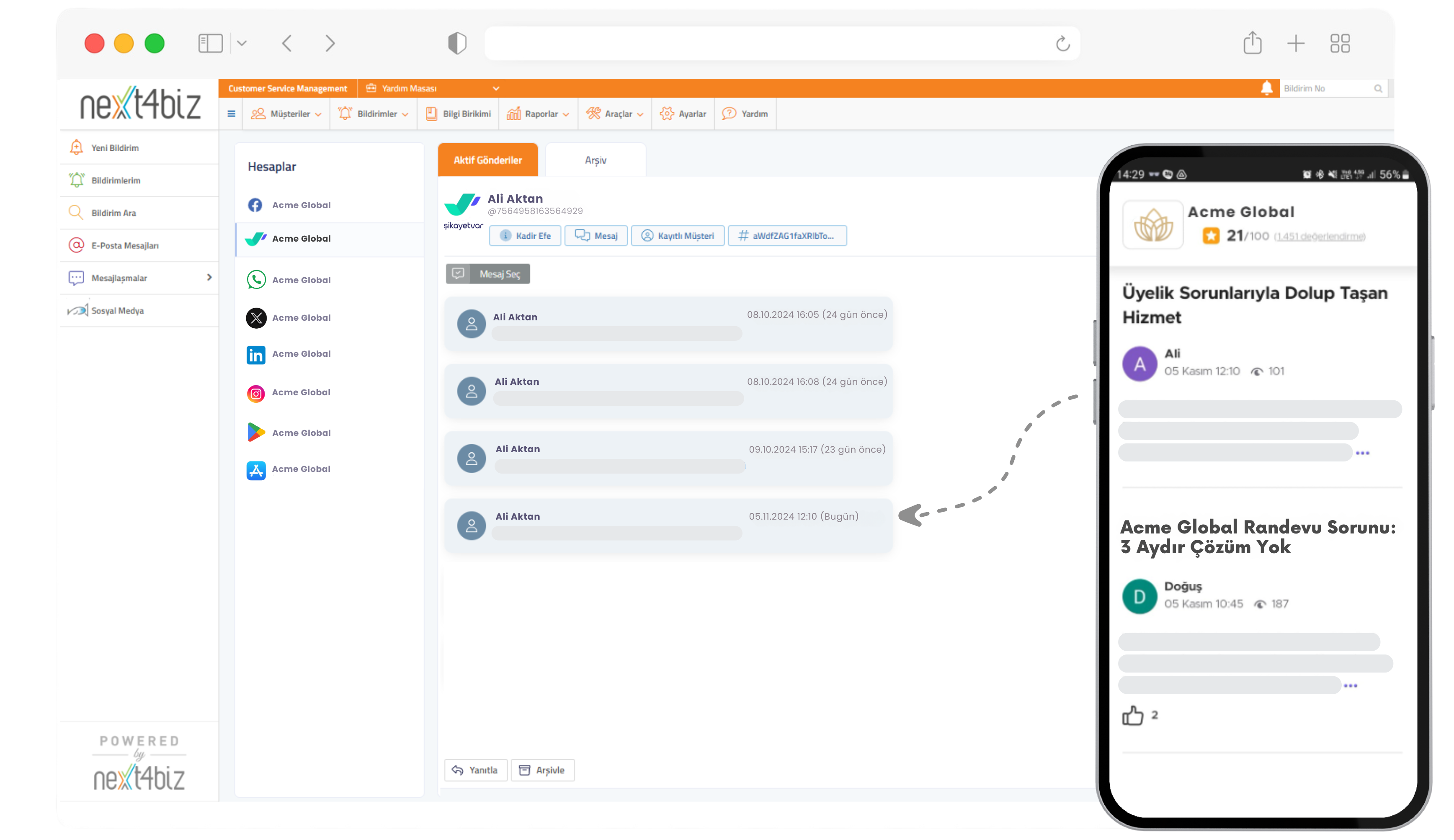Open Yeni Bildirim in sidebar
This screenshot has height=840, width=1454.
[x=139, y=148]
